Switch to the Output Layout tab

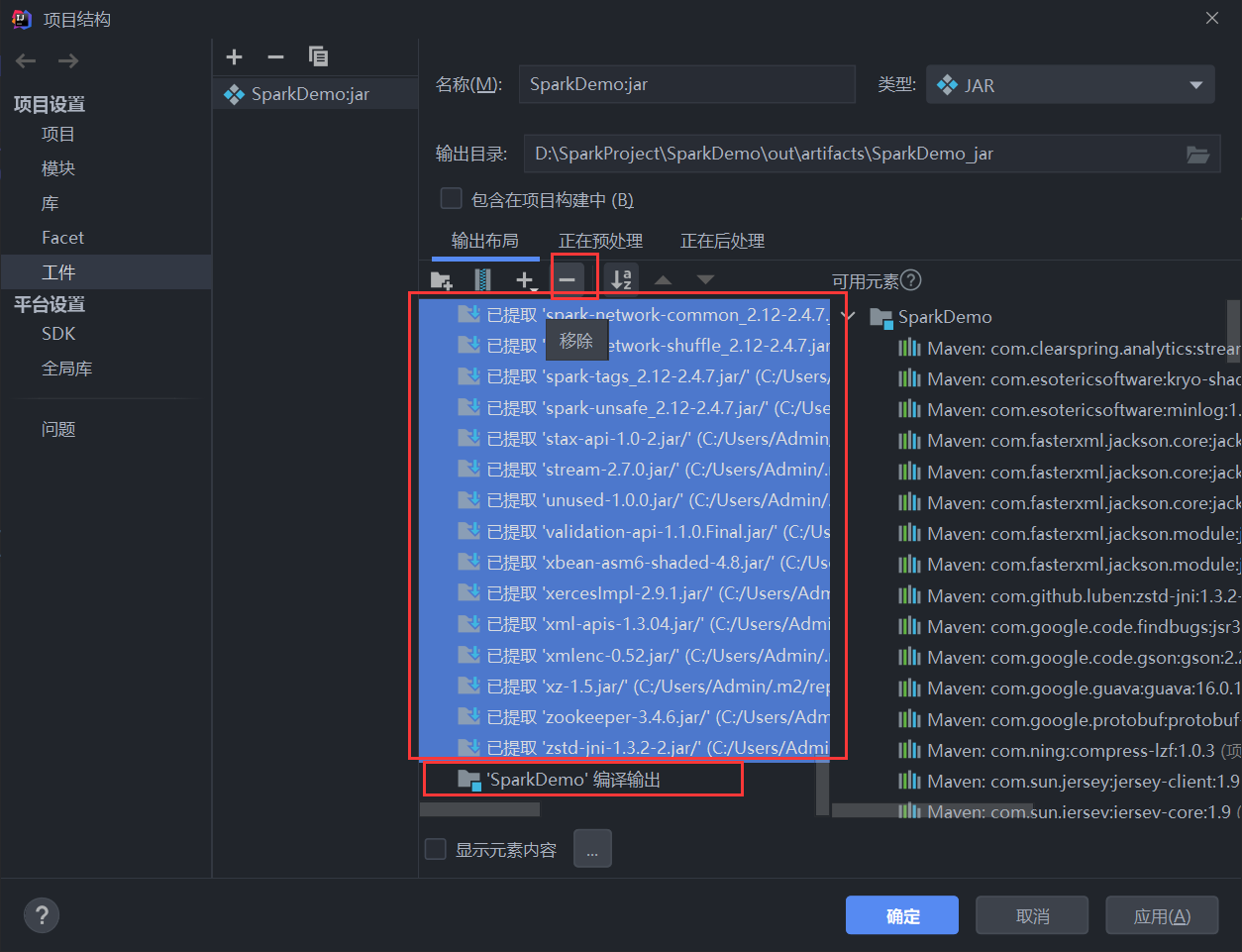coord(485,241)
